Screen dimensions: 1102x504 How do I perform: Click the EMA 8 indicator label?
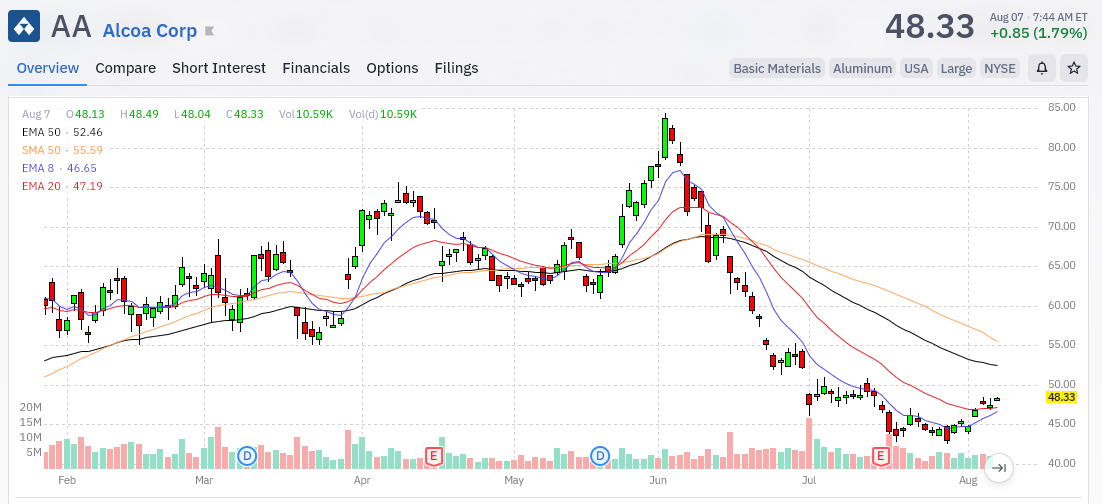(x=60, y=169)
